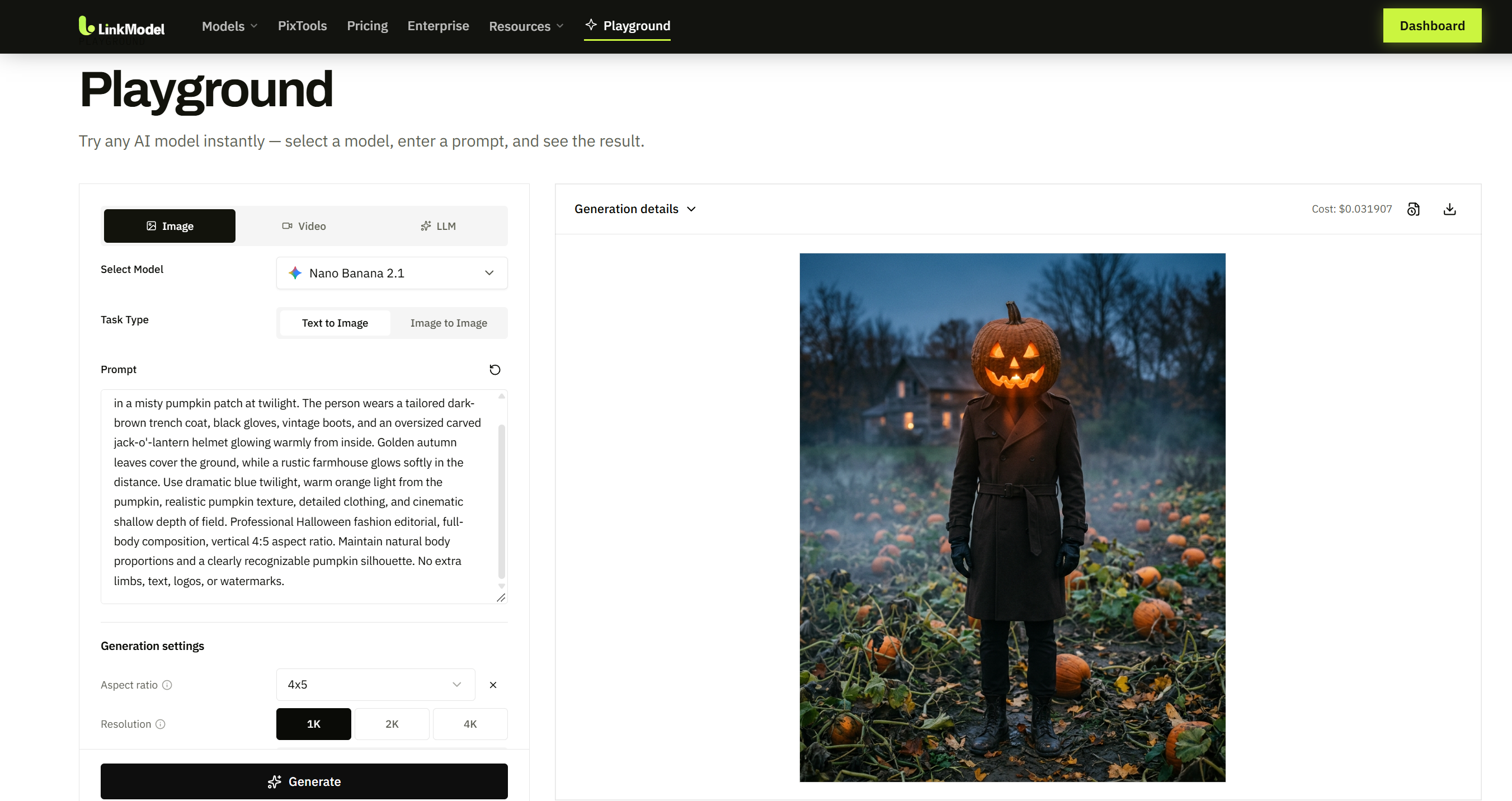Click the Nano Banana model star icon

(x=295, y=273)
